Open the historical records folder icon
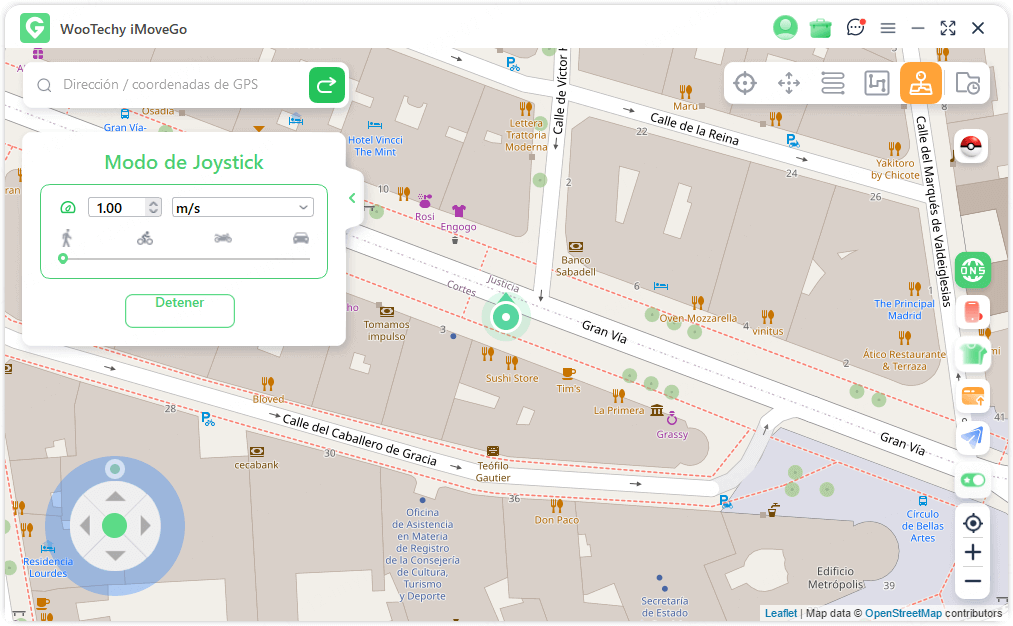This screenshot has width=1013, height=626. (967, 84)
